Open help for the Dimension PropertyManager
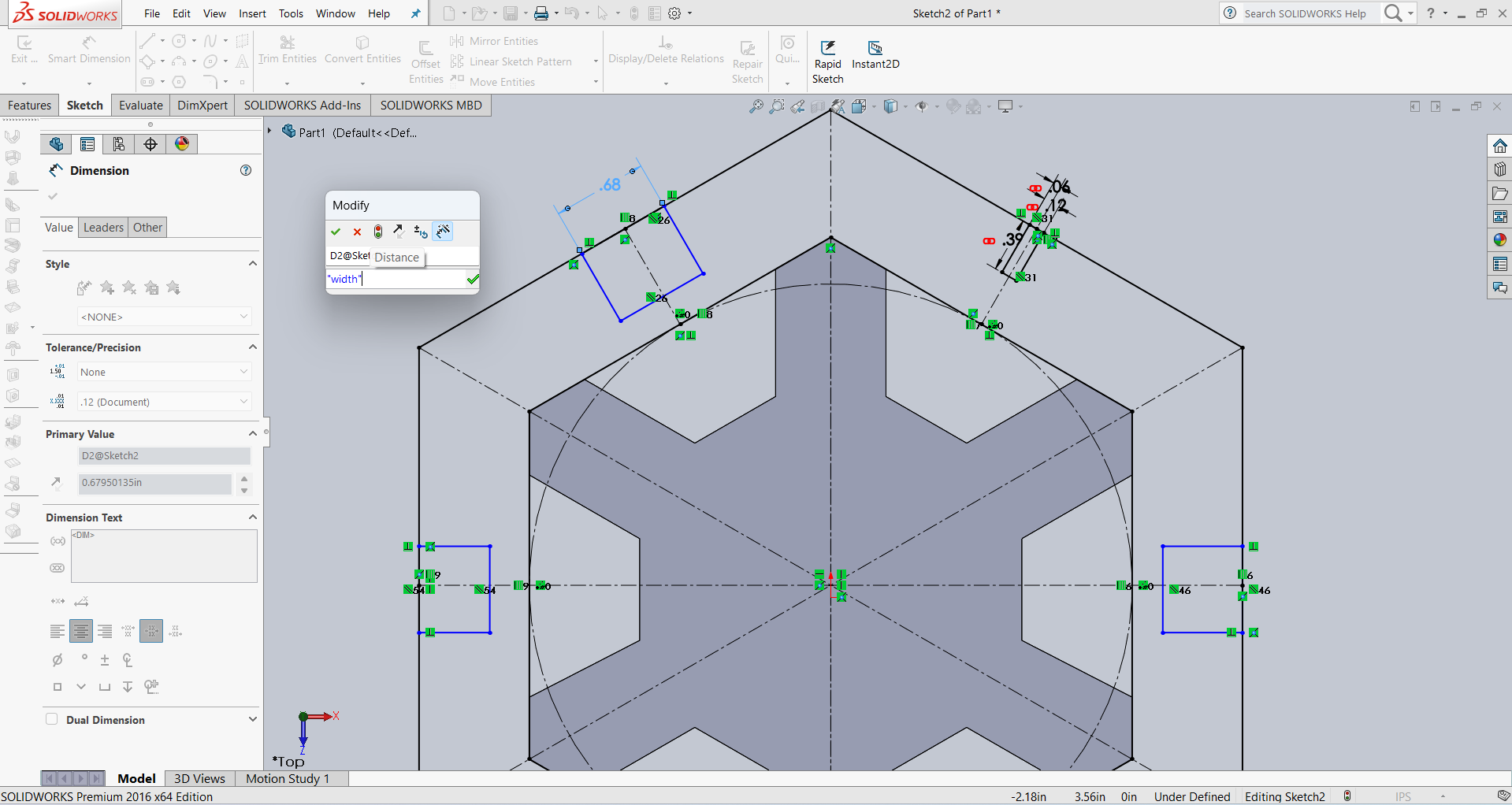Image resolution: width=1512 pixels, height=805 pixels. point(246,170)
